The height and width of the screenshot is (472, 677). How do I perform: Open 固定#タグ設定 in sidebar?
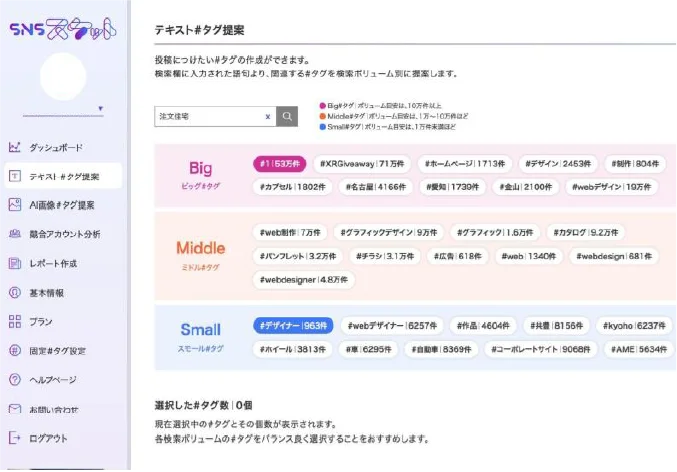[x=57, y=351]
